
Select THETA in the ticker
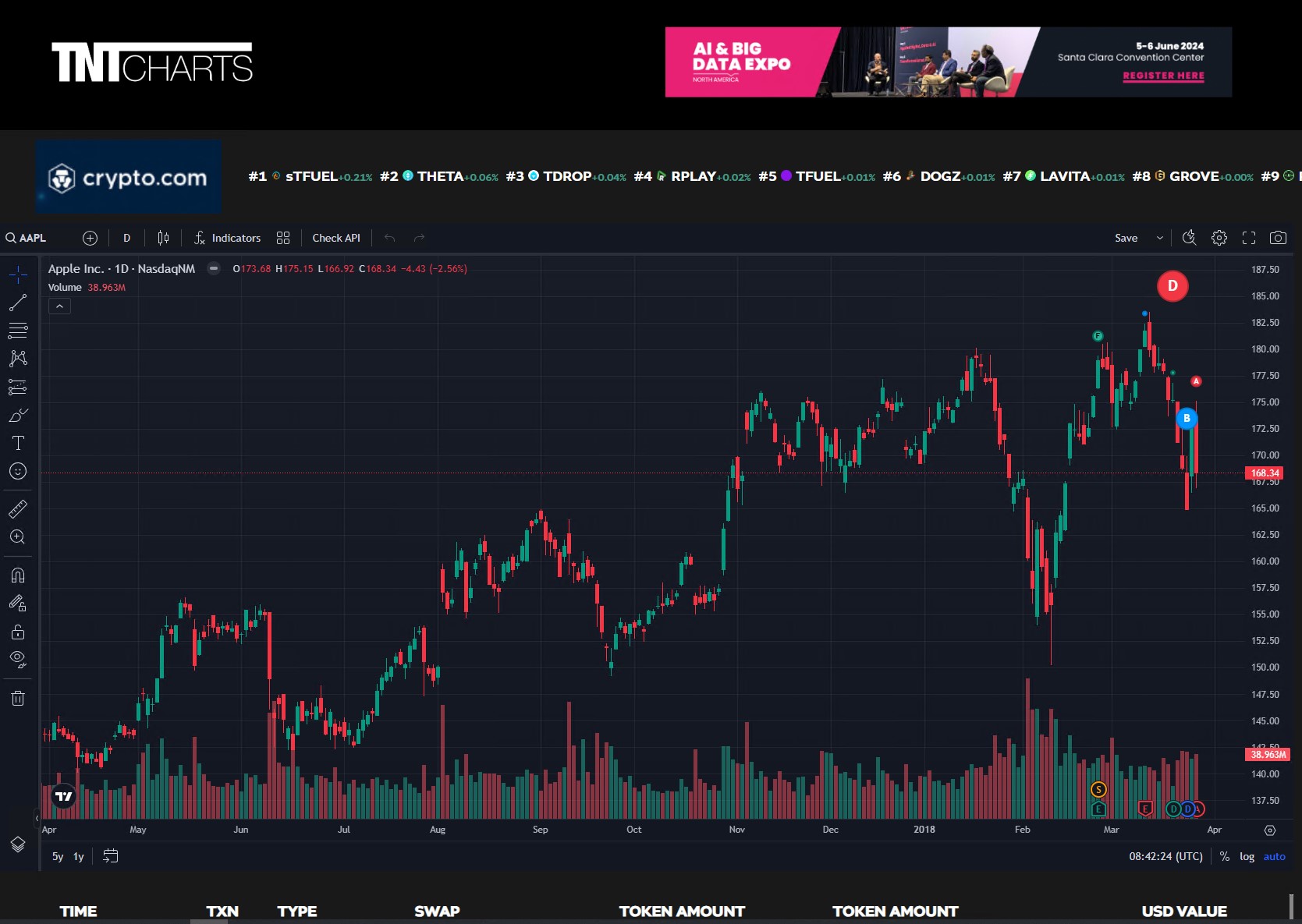(439, 176)
